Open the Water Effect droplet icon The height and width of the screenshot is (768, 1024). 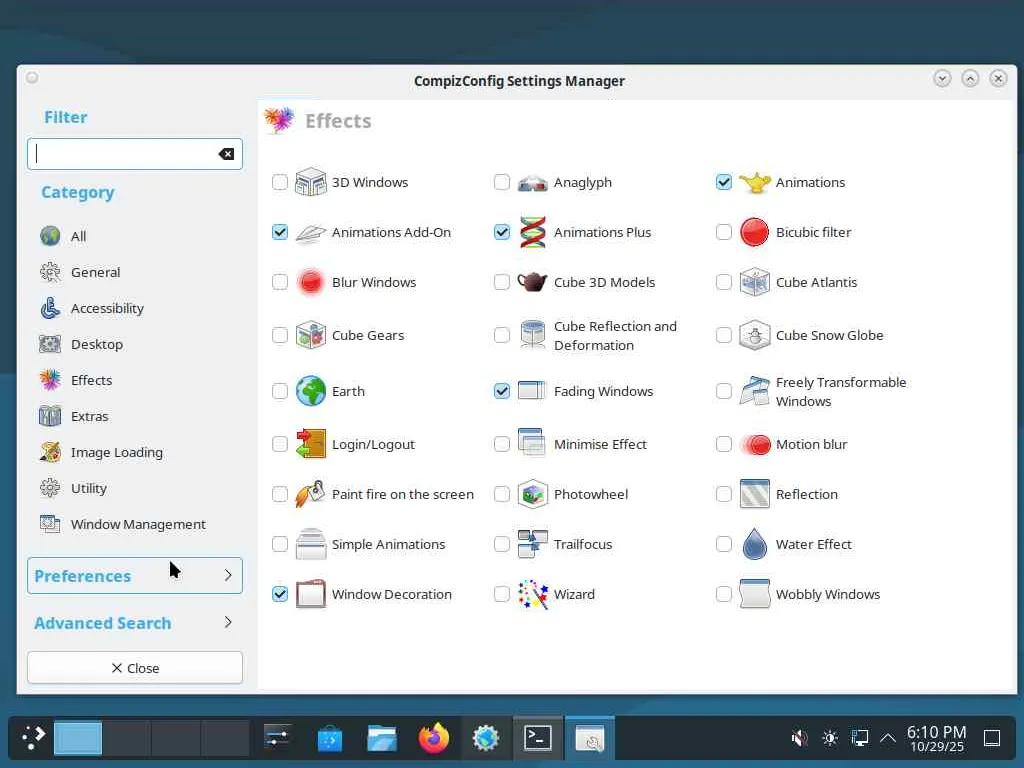(x=754, y=544)
